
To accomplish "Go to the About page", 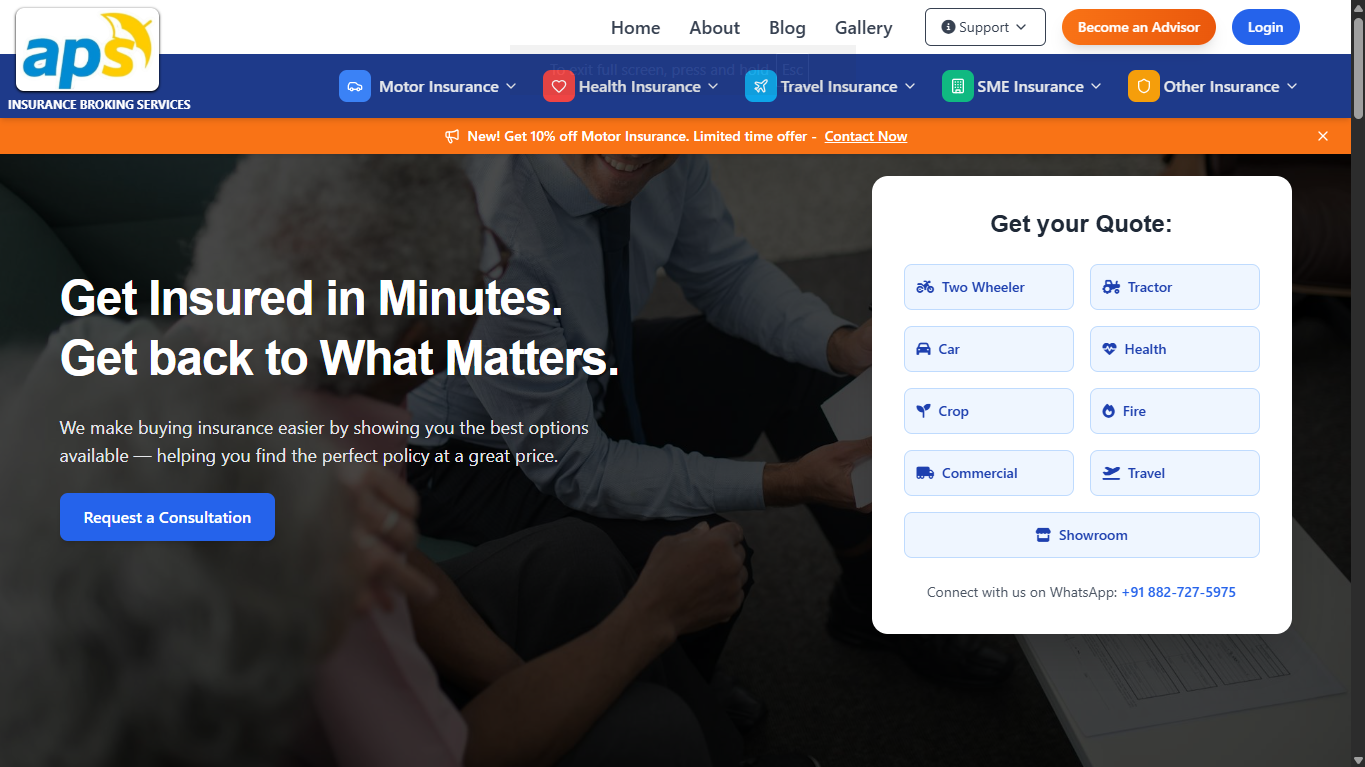I will tap(714, 27).
